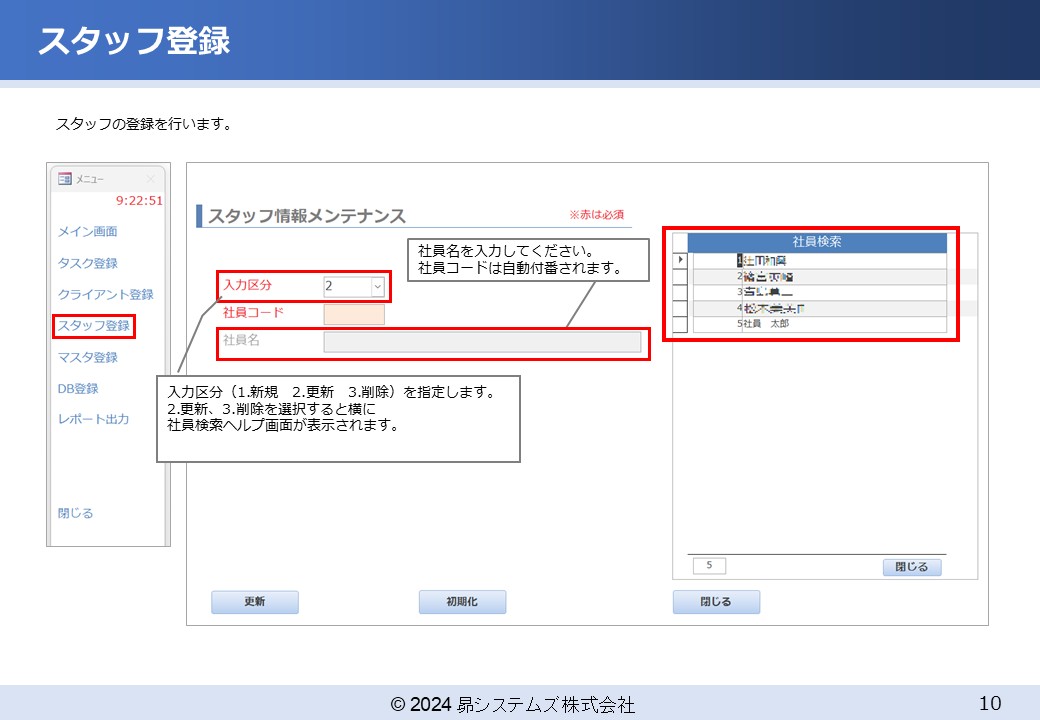Focus the 社員名 text field
The height and width of the screenshot is (720, 1040).
(x=481, y=342)
